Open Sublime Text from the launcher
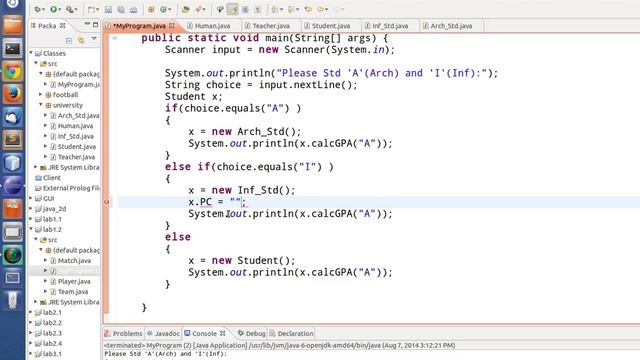 coord(13,140)
